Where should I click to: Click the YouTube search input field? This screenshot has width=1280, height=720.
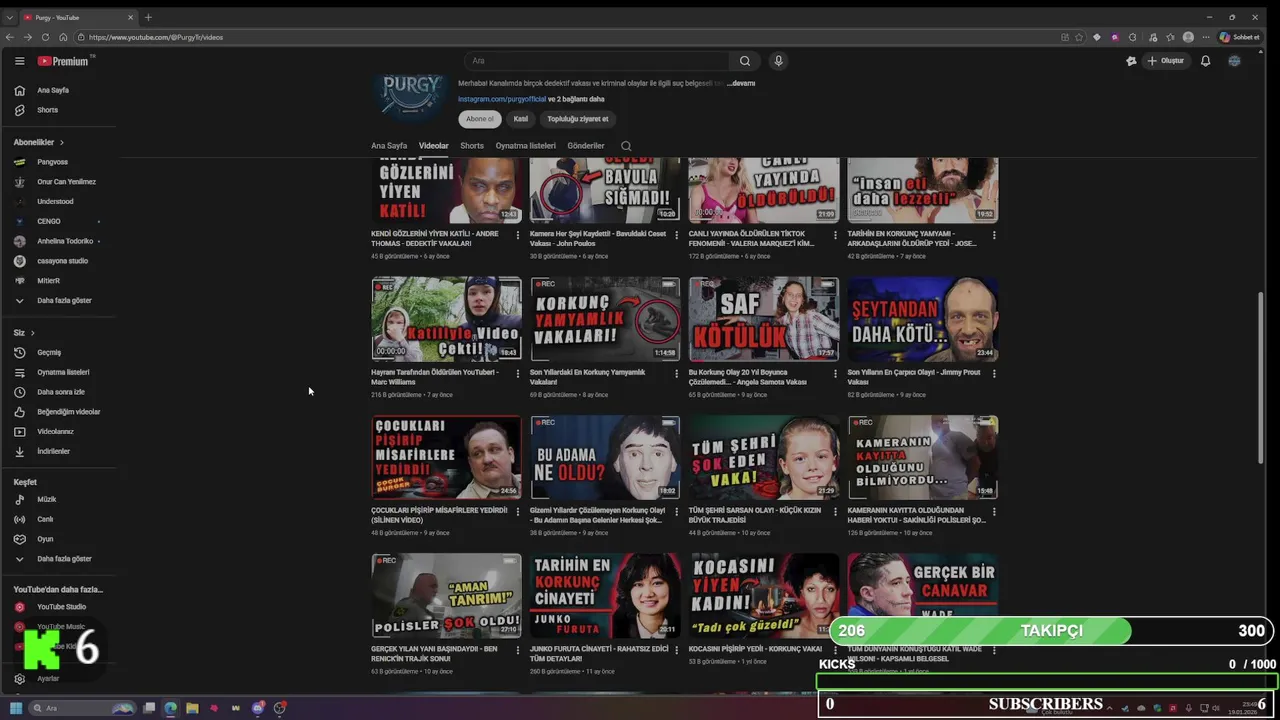coord(597,61)
